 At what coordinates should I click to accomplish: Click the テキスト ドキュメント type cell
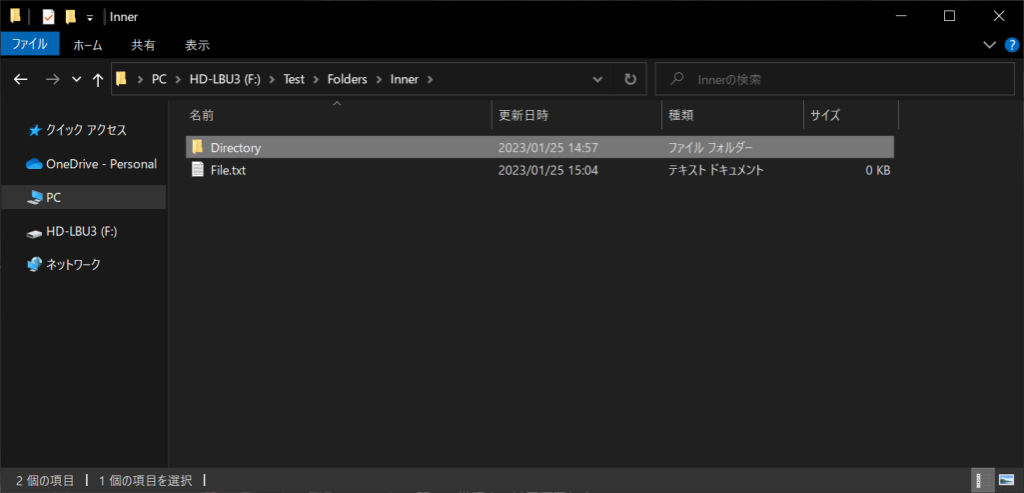(x=716, y=170)
